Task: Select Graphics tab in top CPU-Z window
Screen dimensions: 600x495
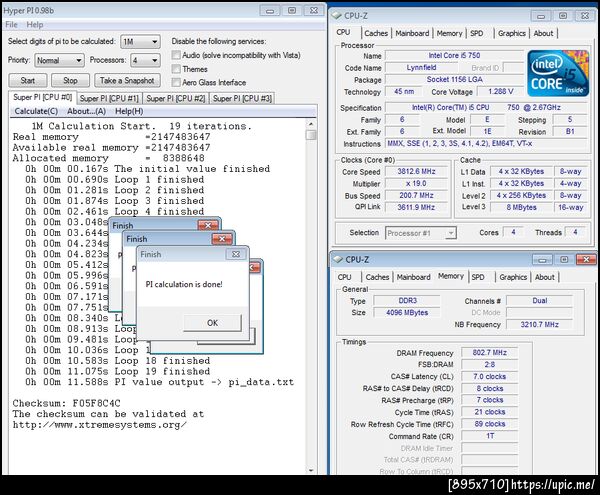Action: point(512,33)
